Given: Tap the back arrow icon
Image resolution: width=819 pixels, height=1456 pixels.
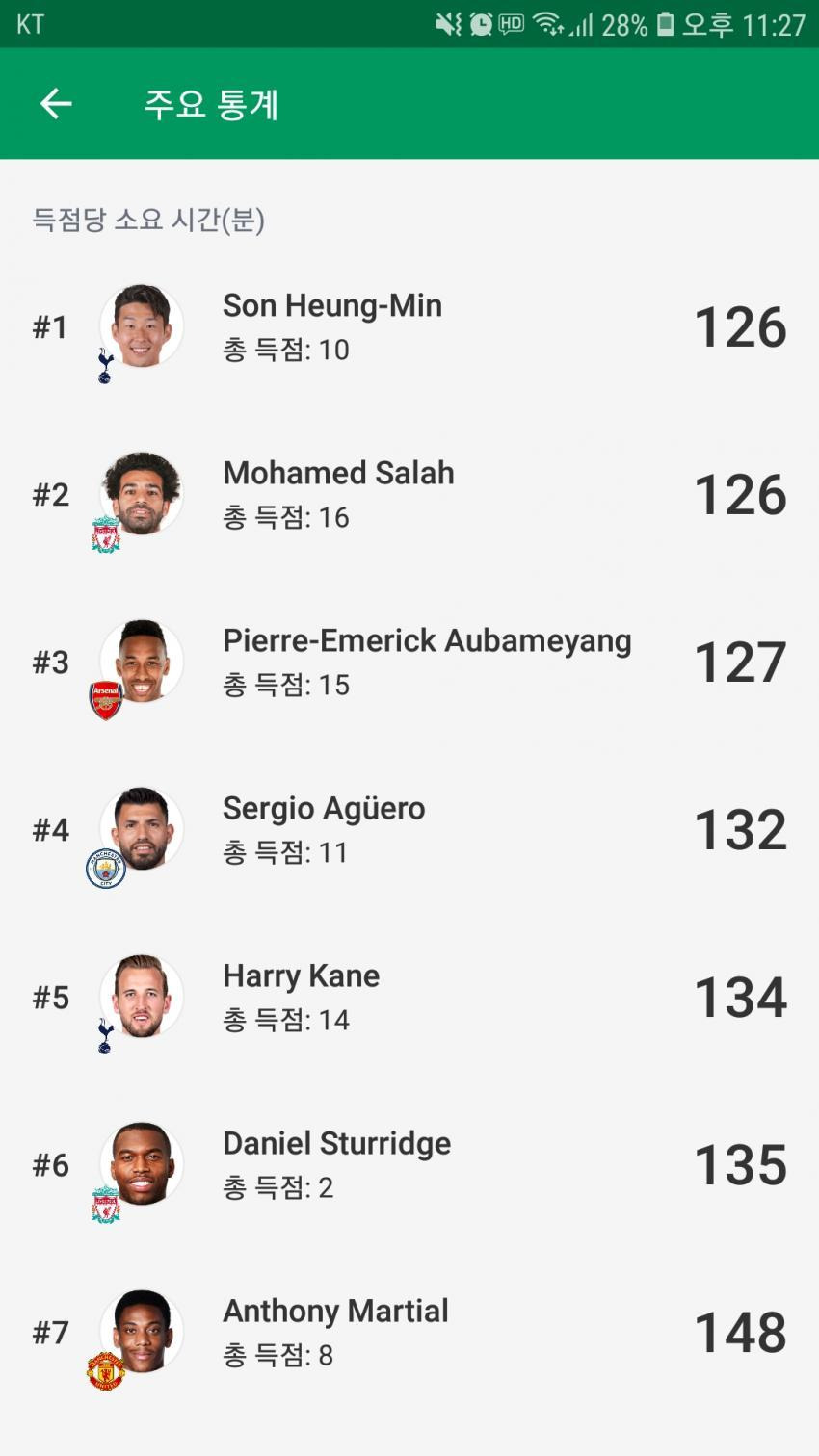Looking at the screenshot, I should point(56,104).
